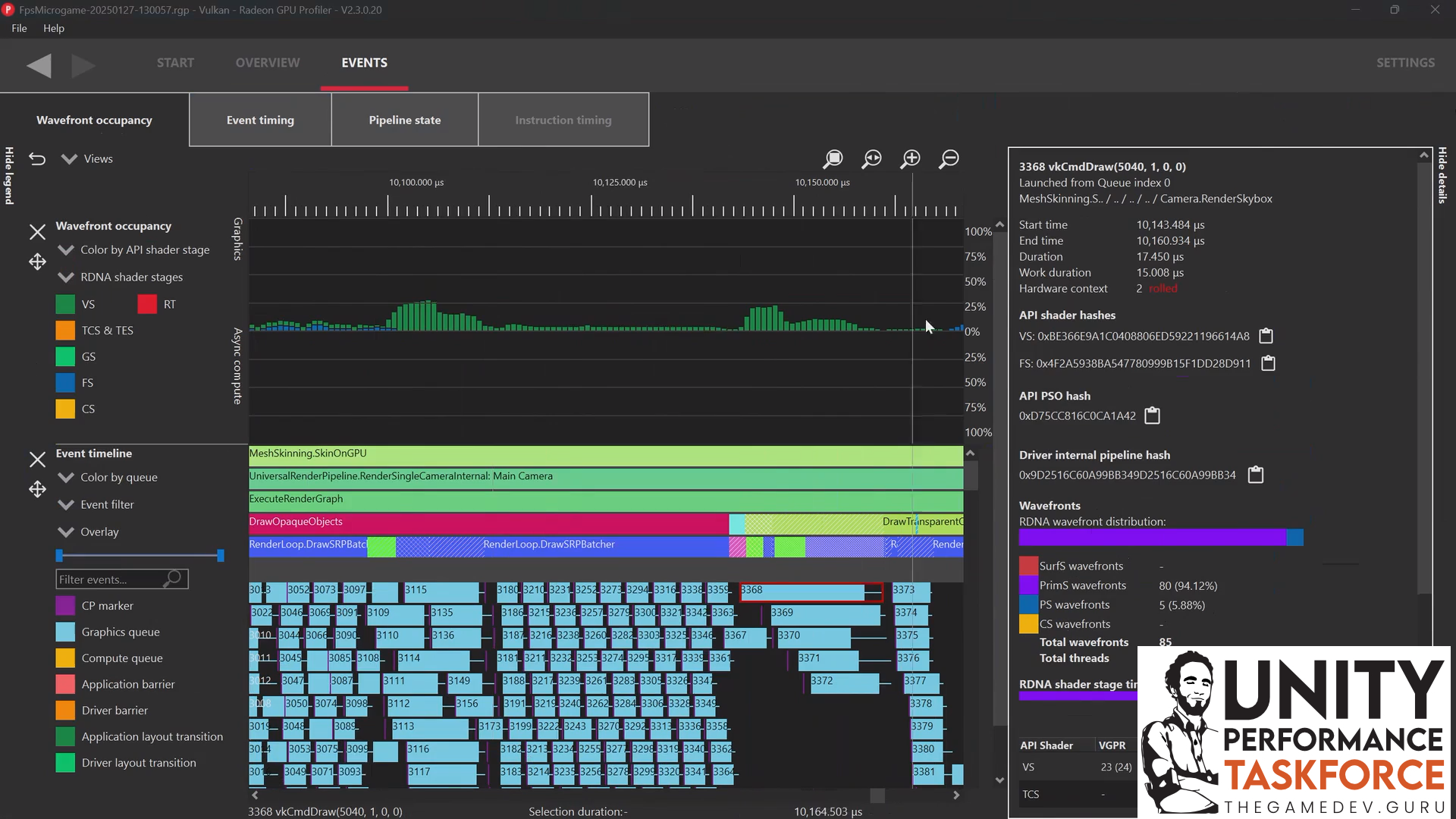The height and width of the screenshot is (819, 1456).
Task: Click the back navigation arrow icon
Action: pyautogui.click(x=39, y=66)
